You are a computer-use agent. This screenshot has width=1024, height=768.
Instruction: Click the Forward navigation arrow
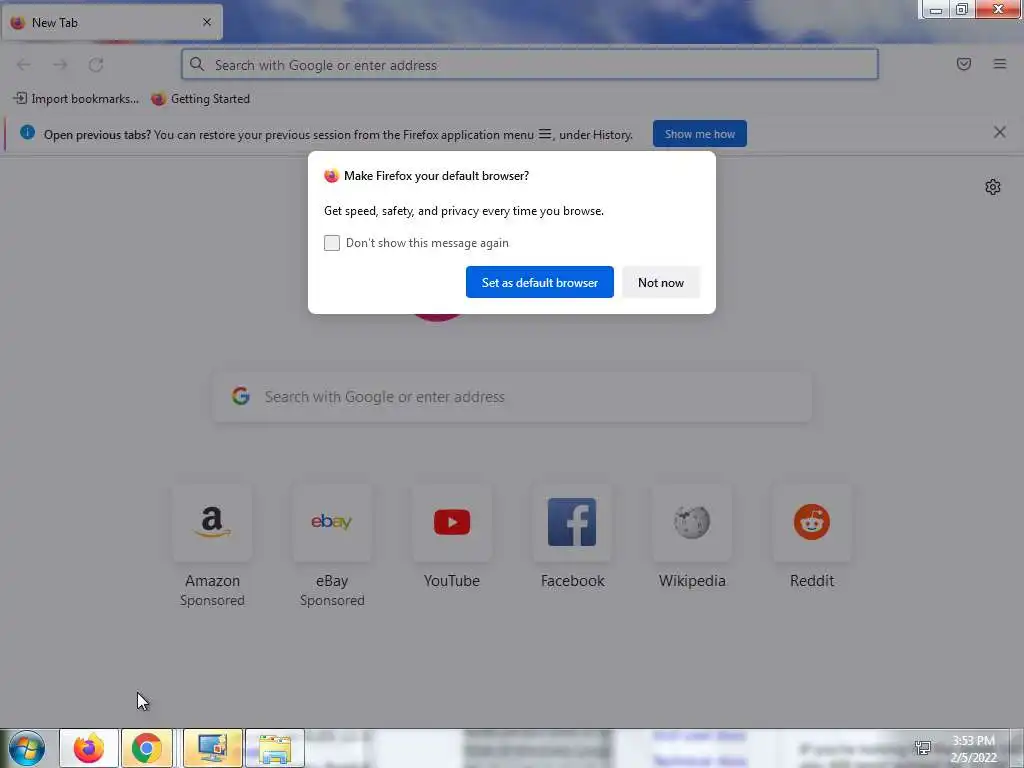(60, 65)
